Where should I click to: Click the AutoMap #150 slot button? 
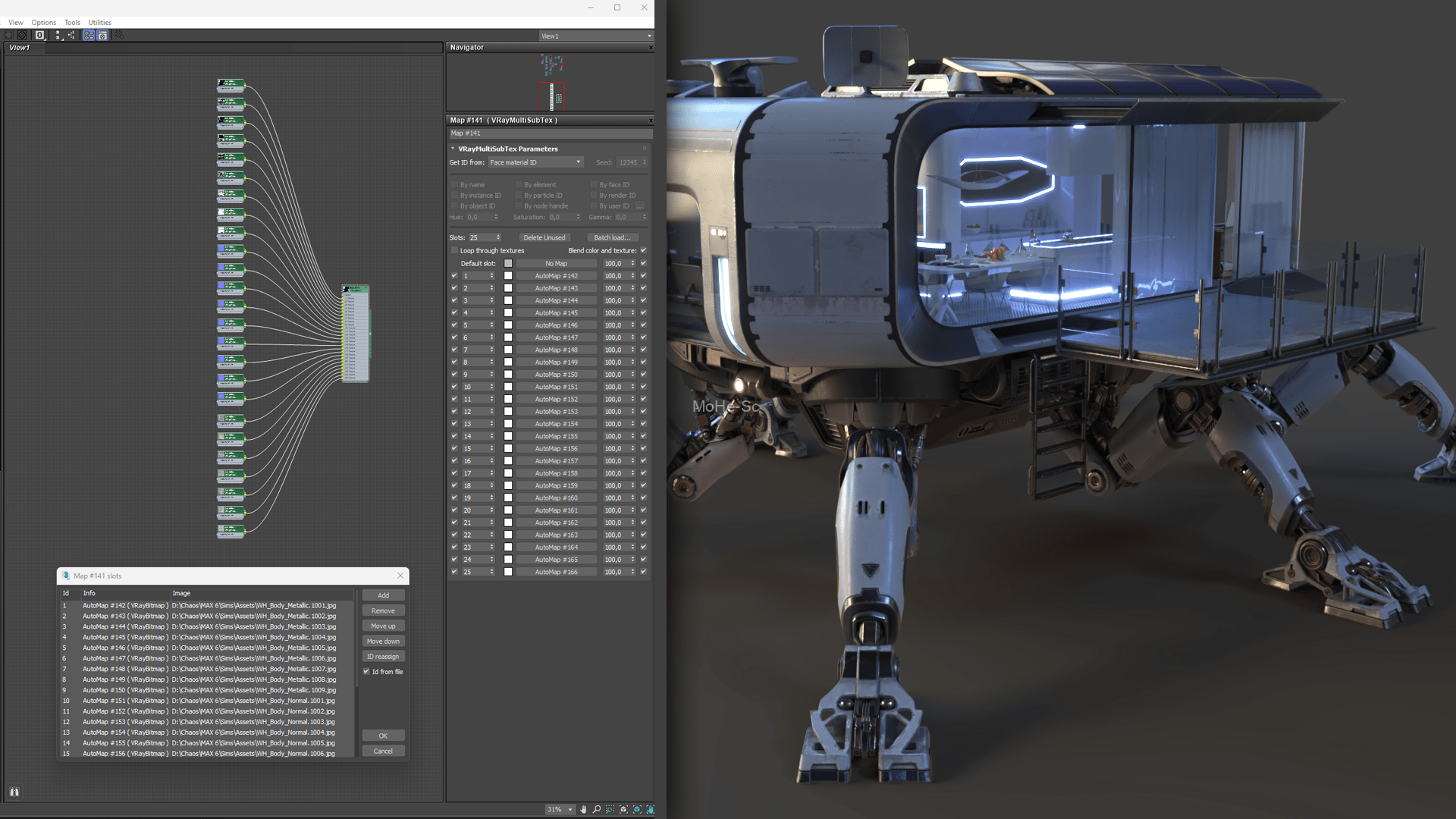coord(556,375)
